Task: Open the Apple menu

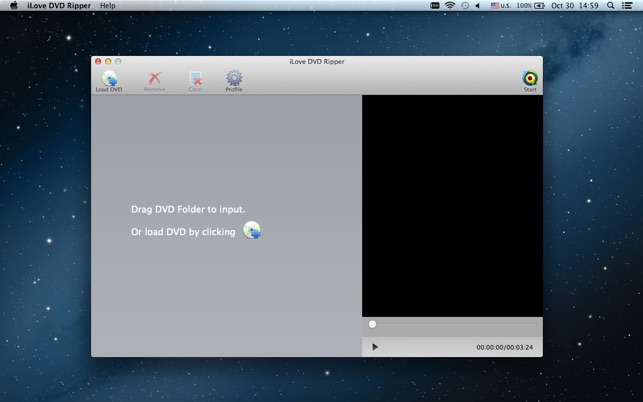Action: pos(13,6)
